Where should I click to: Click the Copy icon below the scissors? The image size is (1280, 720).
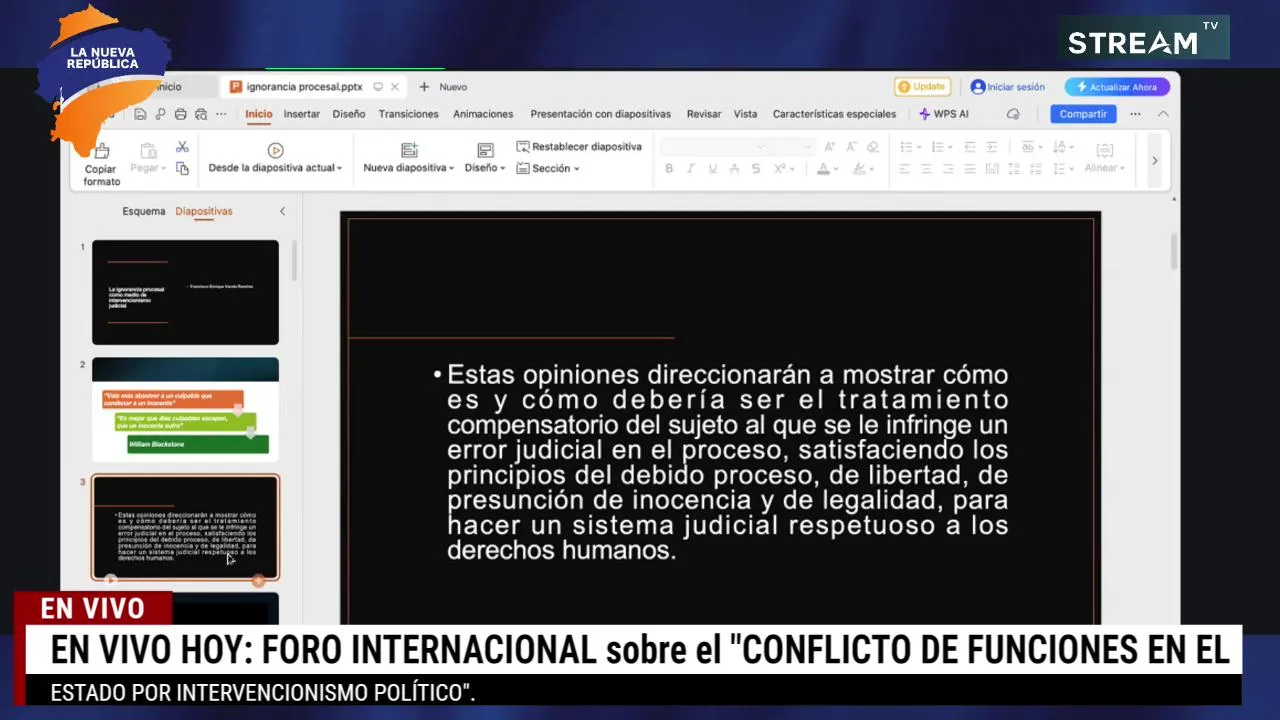pos(182,168)
